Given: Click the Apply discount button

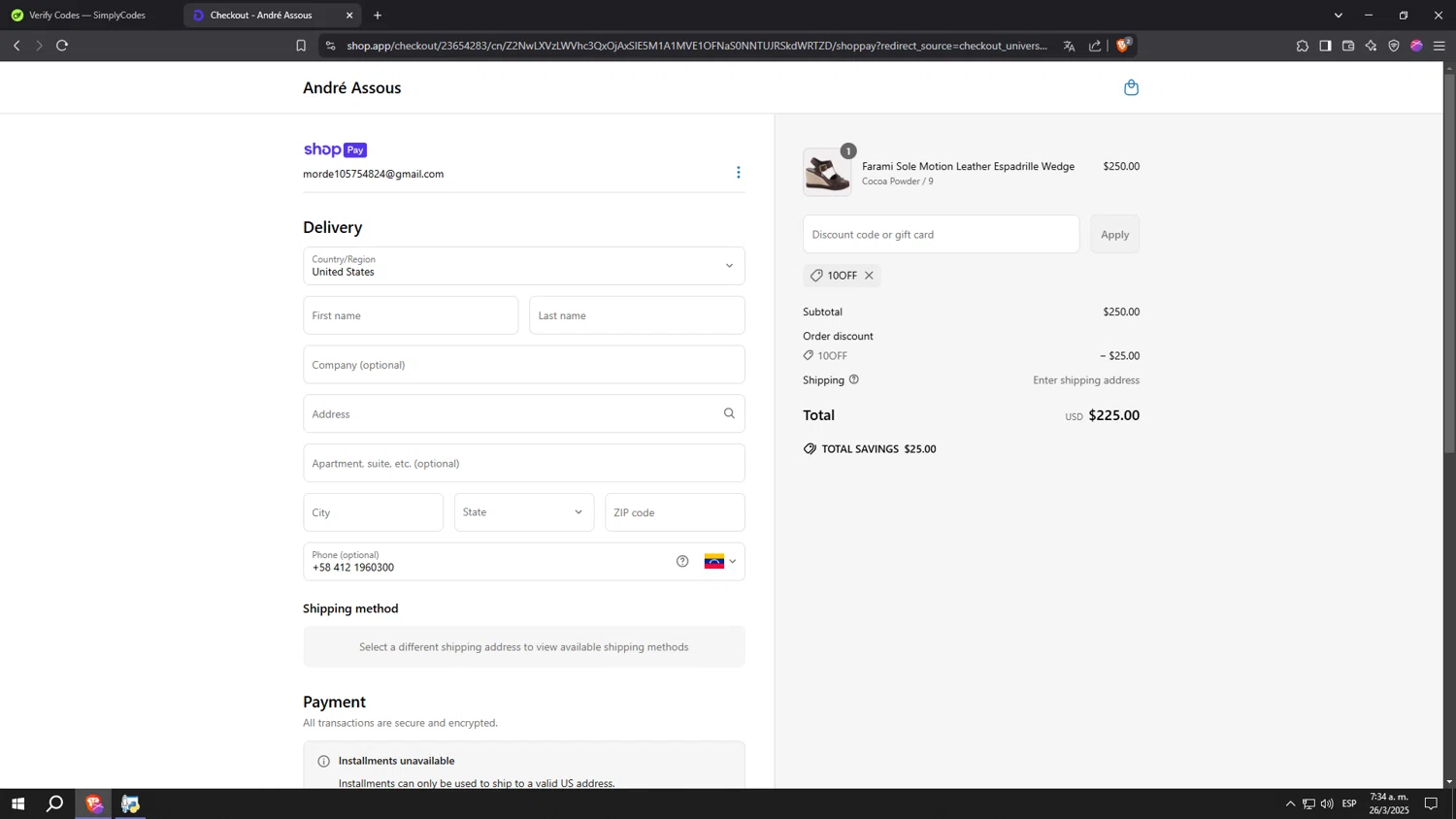Looking at the screenshot, I should click(1114, 234).
